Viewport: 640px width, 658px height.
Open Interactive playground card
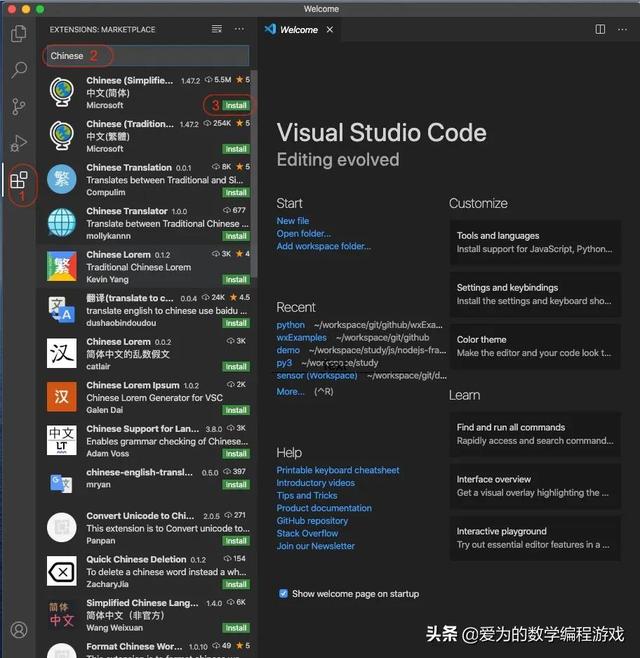(535, 538)
